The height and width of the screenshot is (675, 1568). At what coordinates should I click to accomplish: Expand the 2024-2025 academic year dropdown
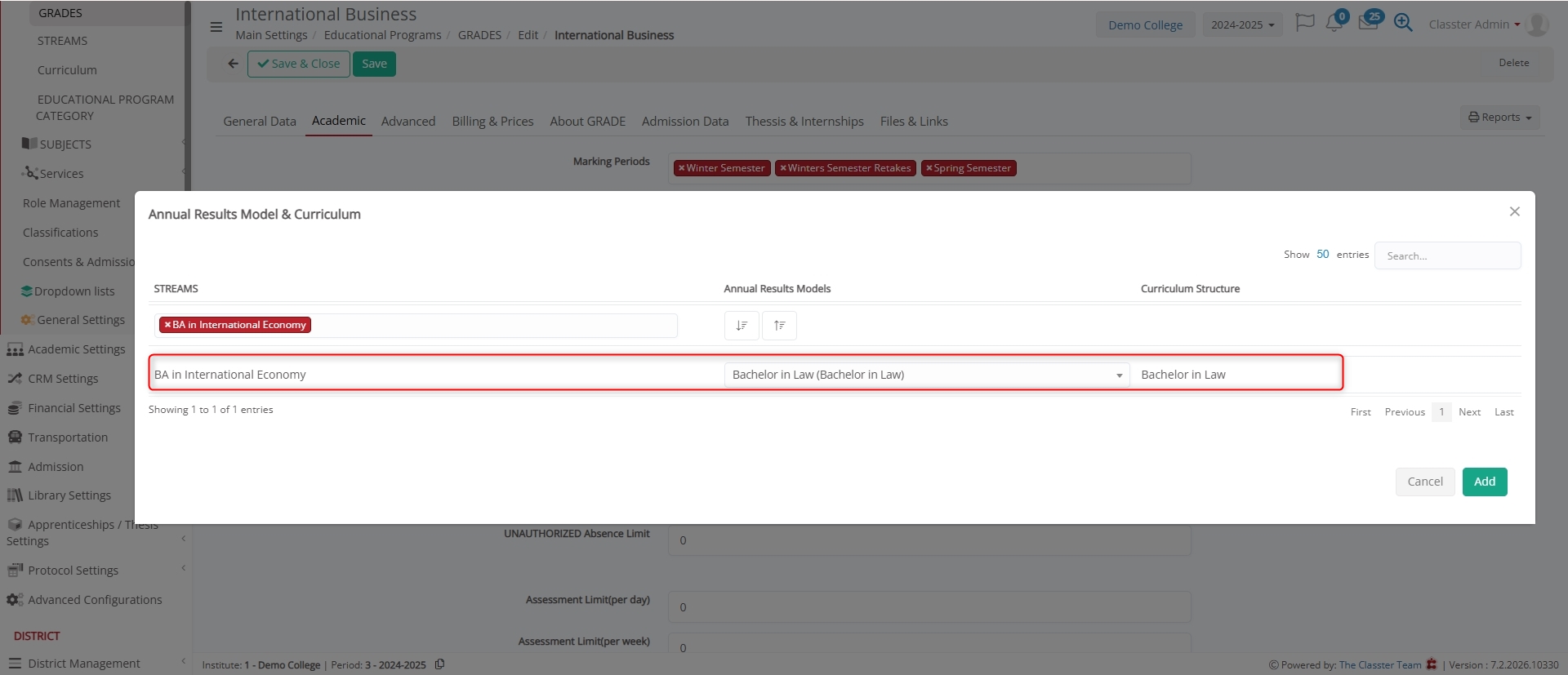pos(1241,25)
